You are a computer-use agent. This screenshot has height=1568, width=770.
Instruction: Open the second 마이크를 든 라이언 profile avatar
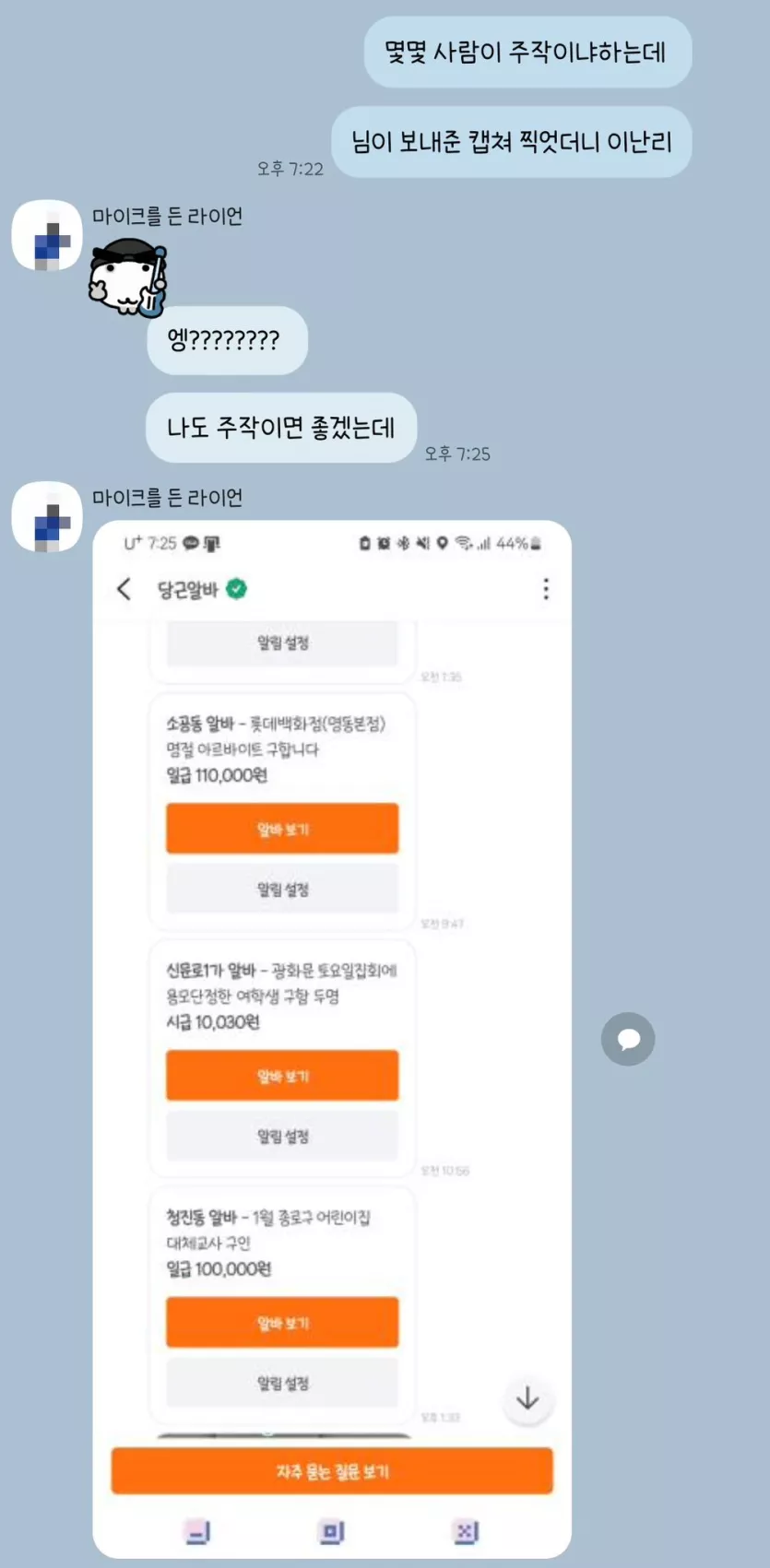coord(46,516)
